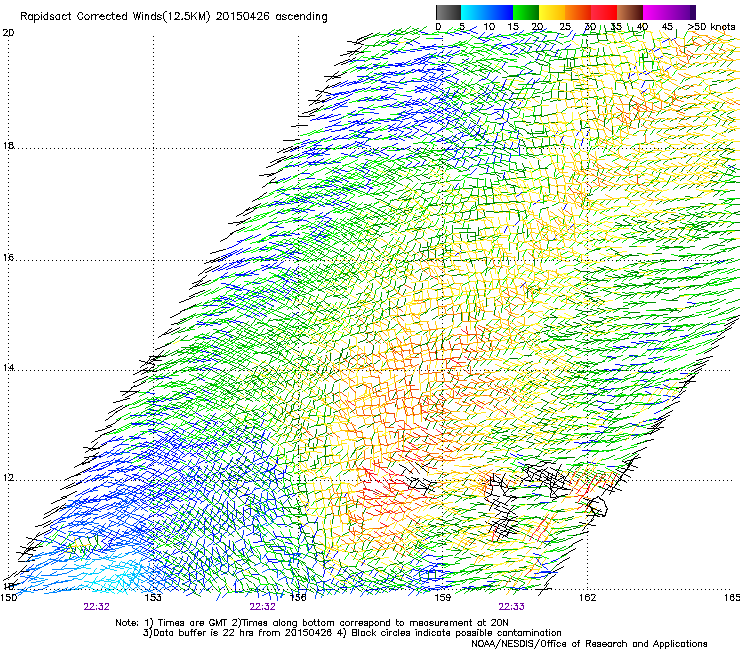Click the latitude label '14' on left axis
The width and height of the screenshot is (740, 650).
coord(8,368)
